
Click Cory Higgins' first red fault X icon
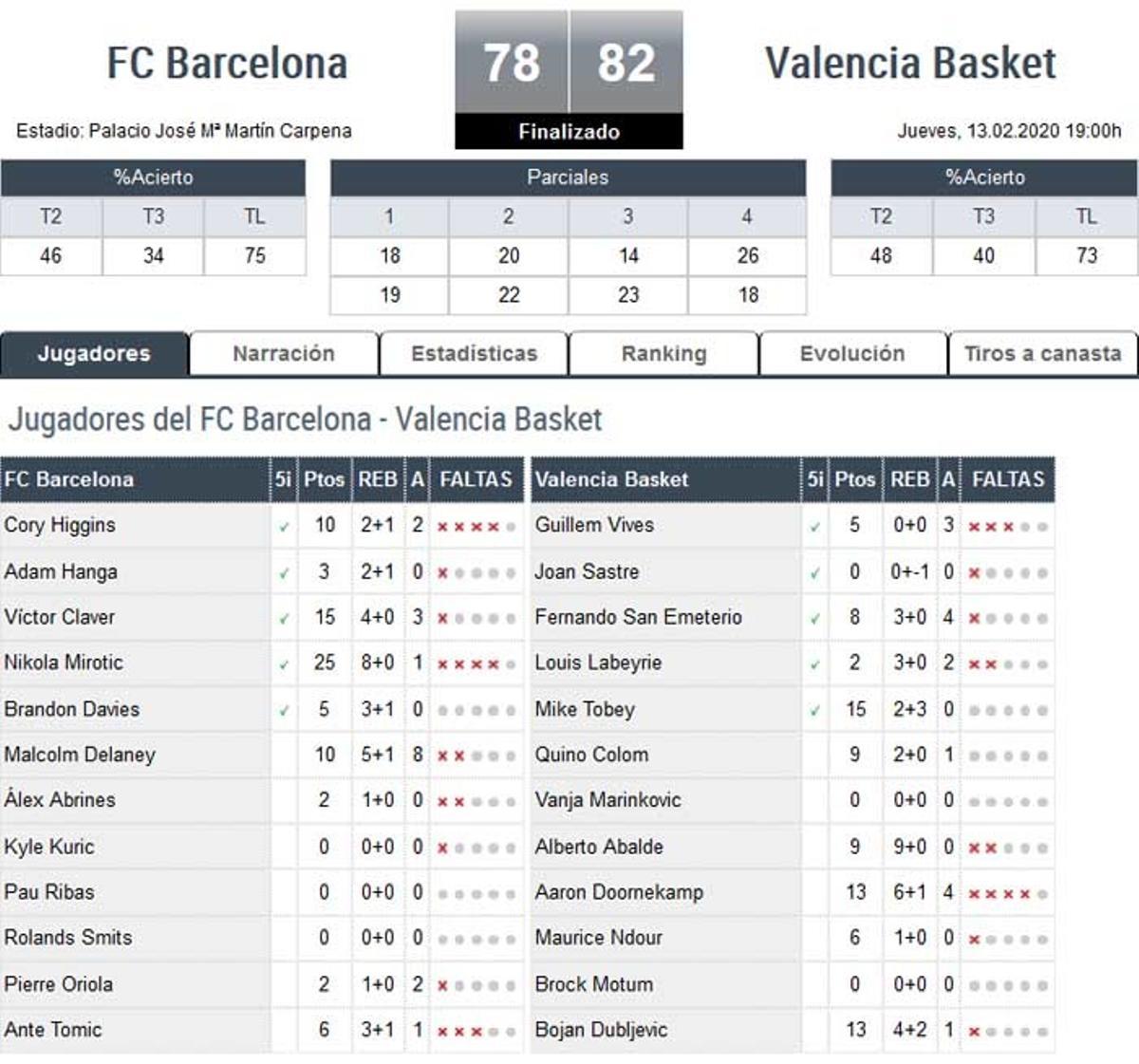pos(443,525)
